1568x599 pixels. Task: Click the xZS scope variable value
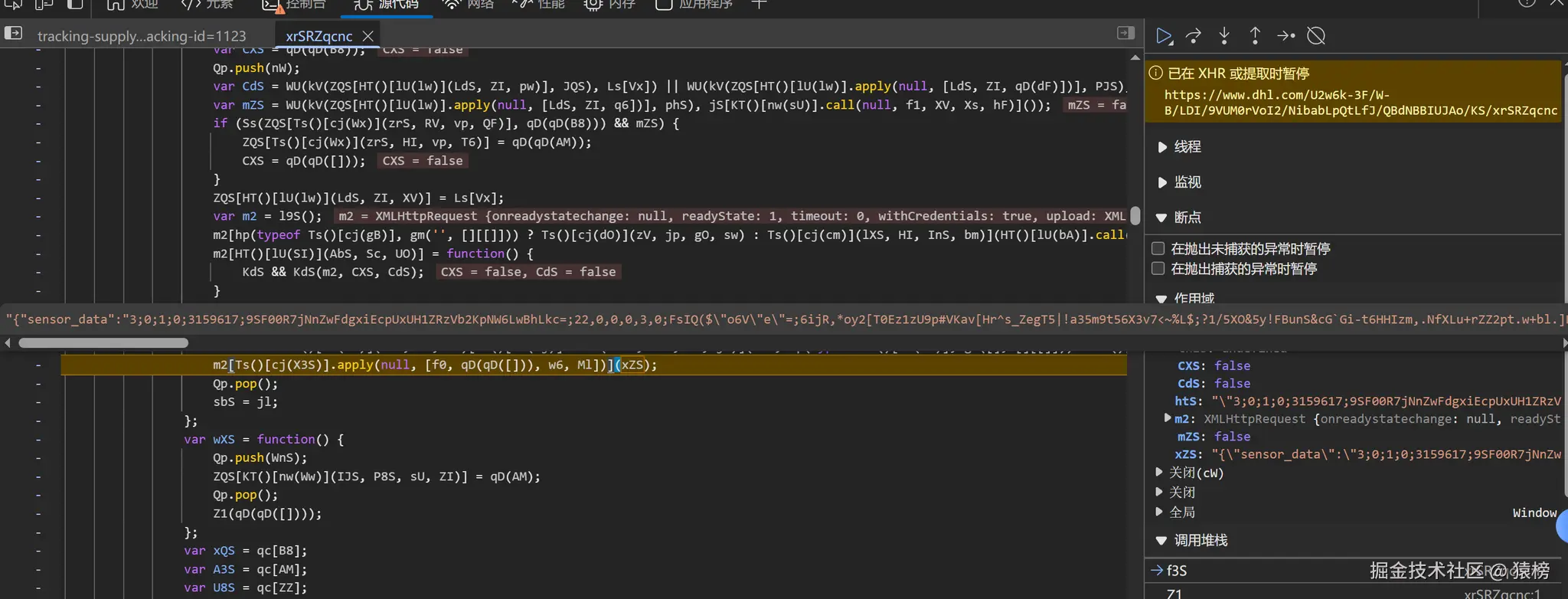(x=1386, y=454)
